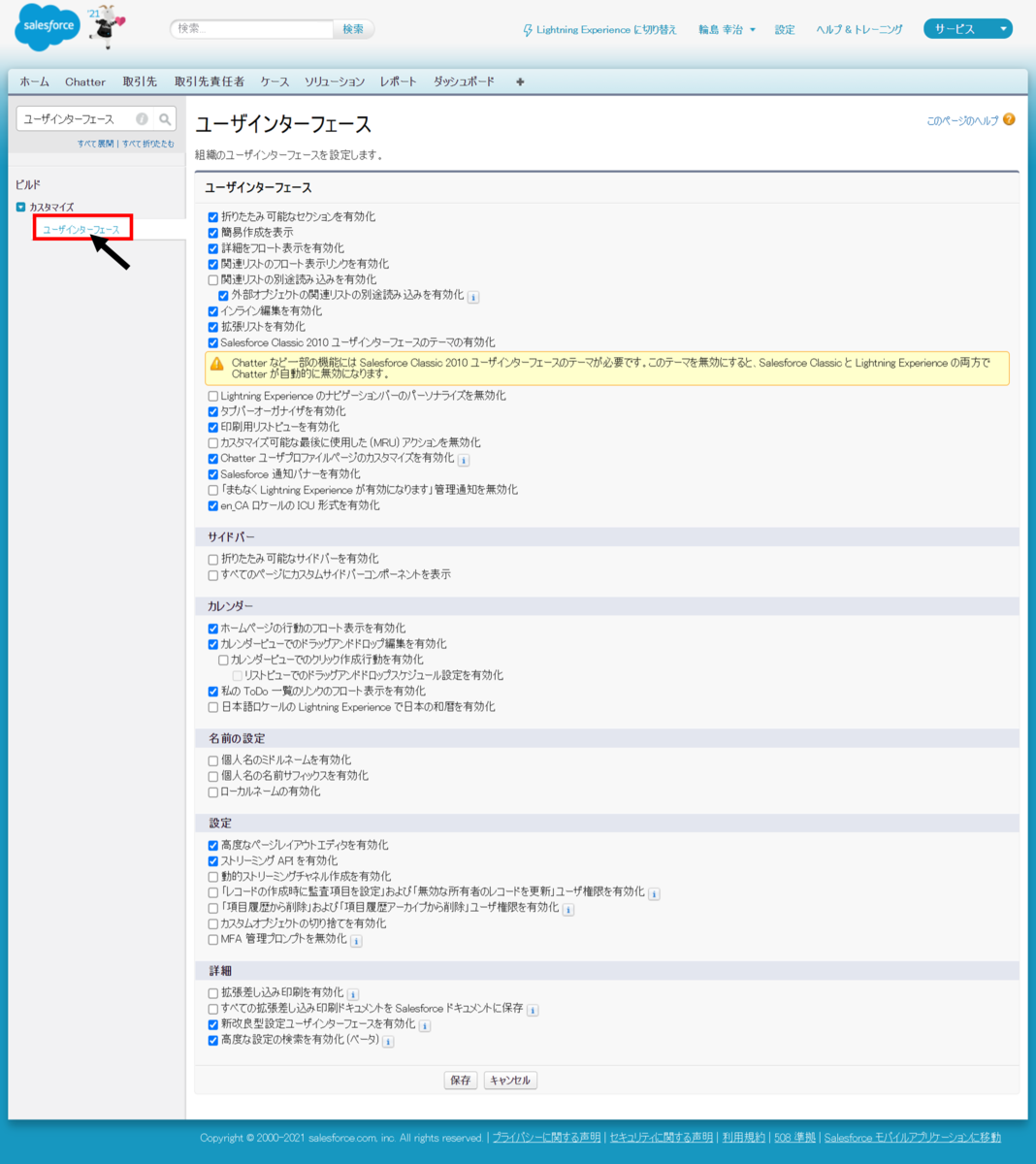Click このページのヘルプ link
Screen dimensions: 1036x1164
[x=962, y=121]
